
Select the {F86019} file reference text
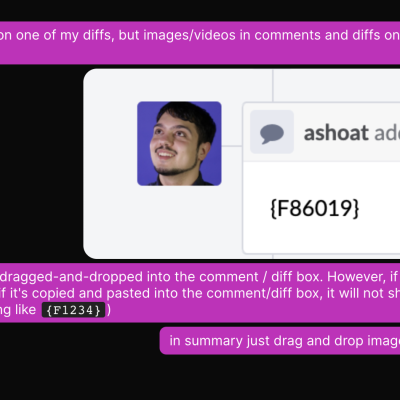pos(315,209)
